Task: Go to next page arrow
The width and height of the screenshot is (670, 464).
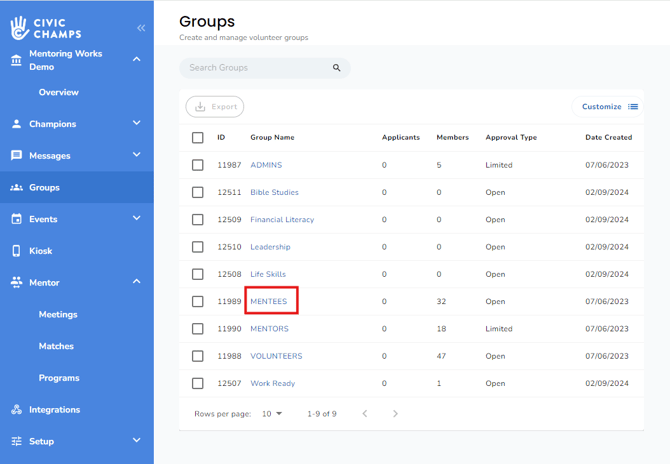Action: [395, 414]
